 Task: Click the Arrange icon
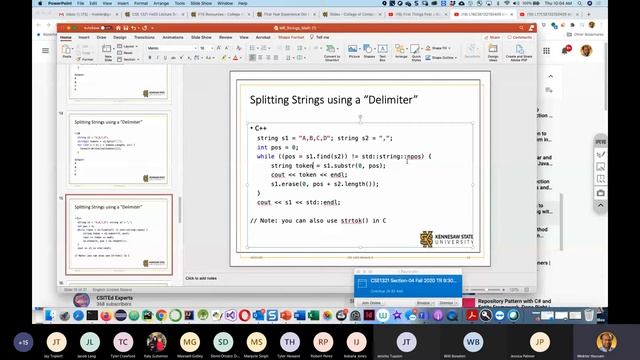pos(400,51)
